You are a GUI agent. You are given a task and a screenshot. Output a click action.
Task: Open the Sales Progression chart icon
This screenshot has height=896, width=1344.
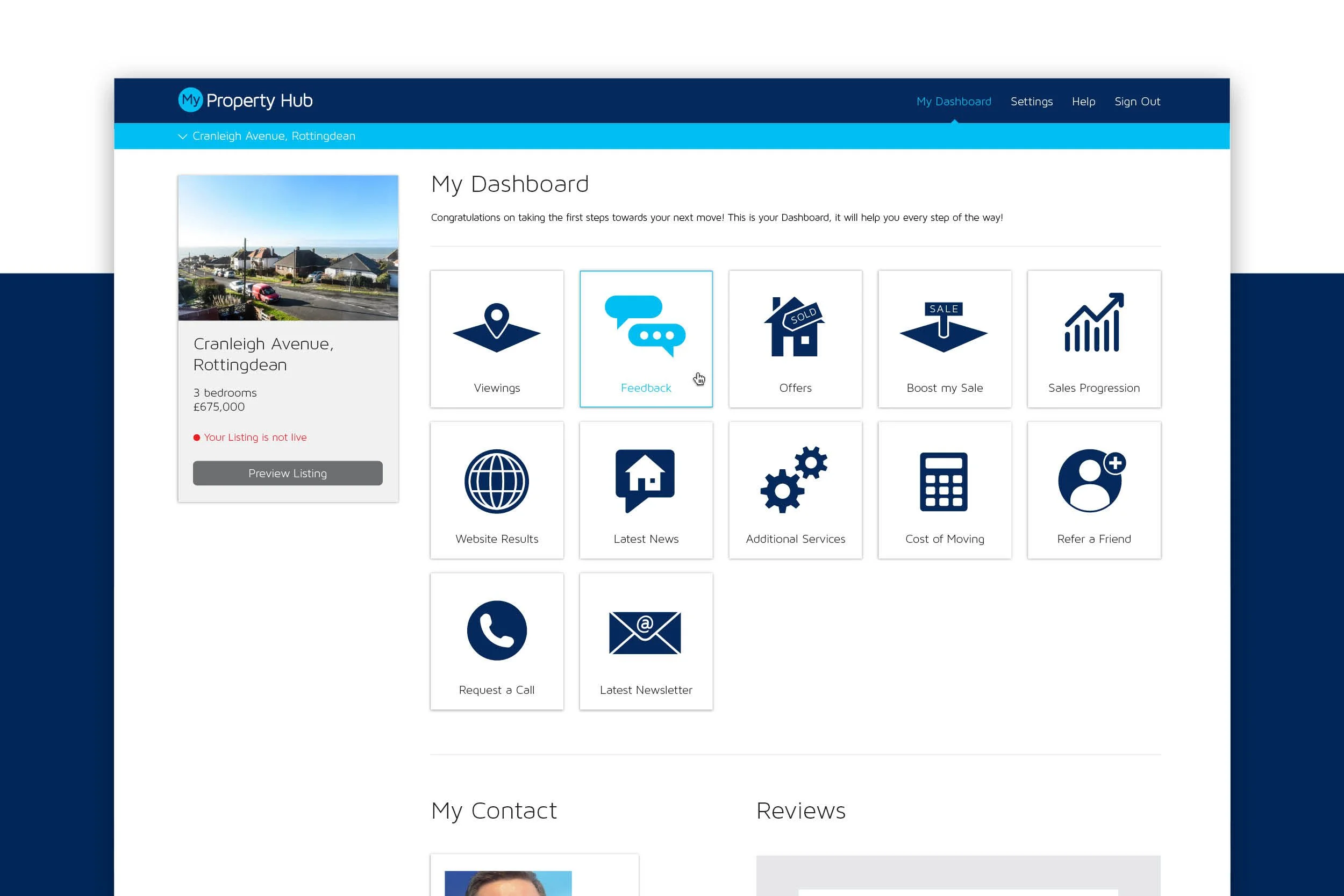[x=1093, y=322]
